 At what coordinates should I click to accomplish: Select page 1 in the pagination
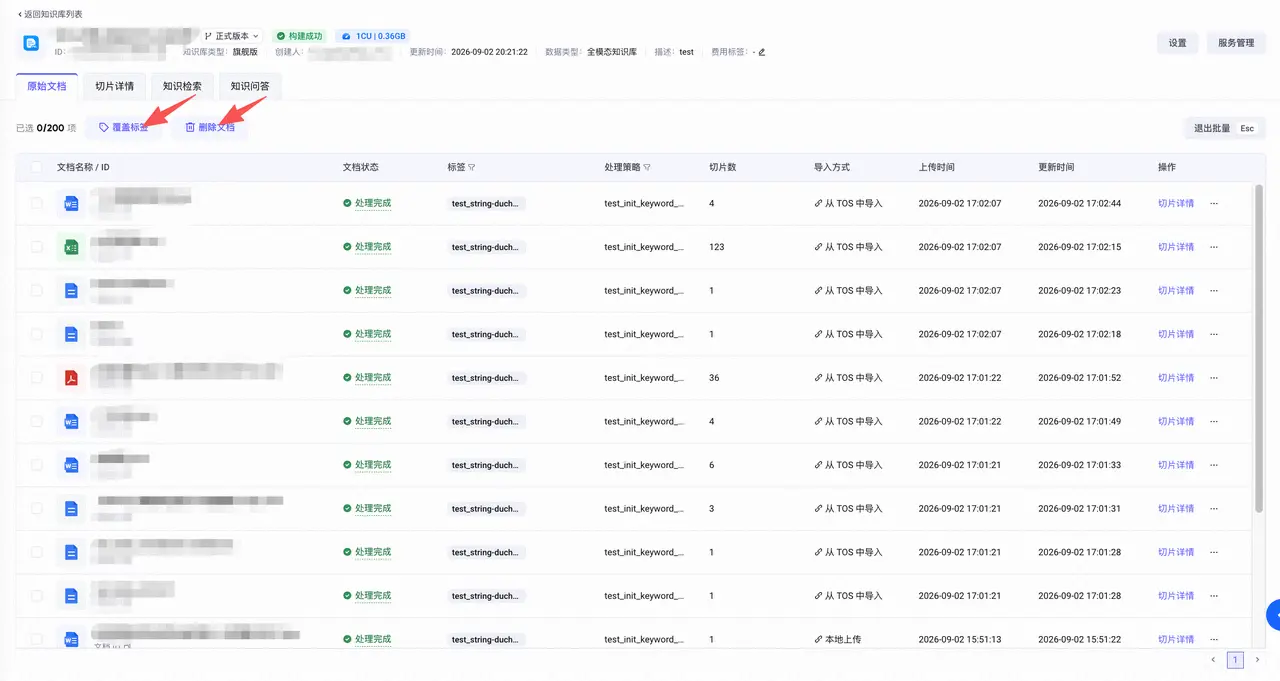click(x=1236, y=660)
